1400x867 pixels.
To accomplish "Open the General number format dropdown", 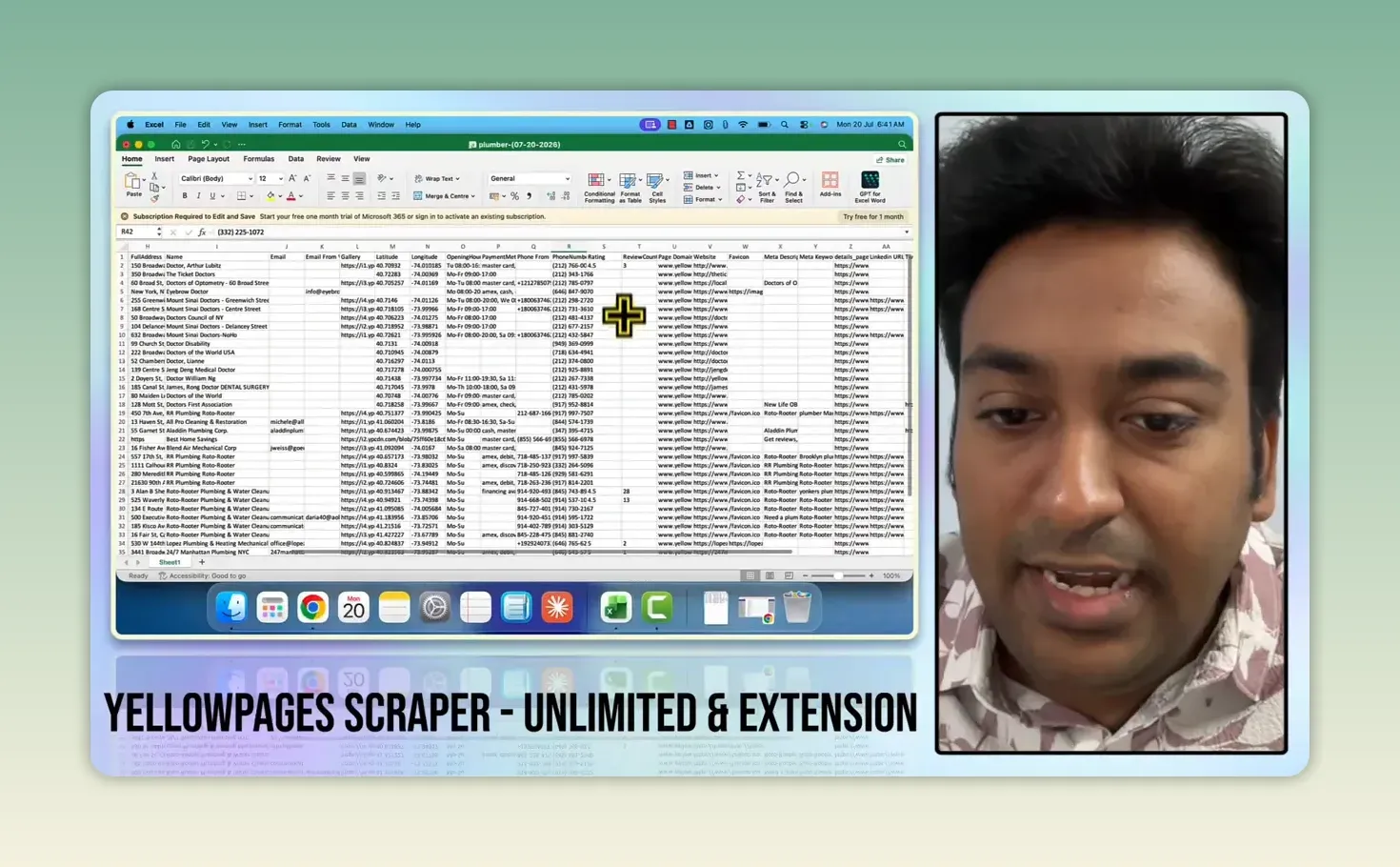I will [x=530, y=178].
